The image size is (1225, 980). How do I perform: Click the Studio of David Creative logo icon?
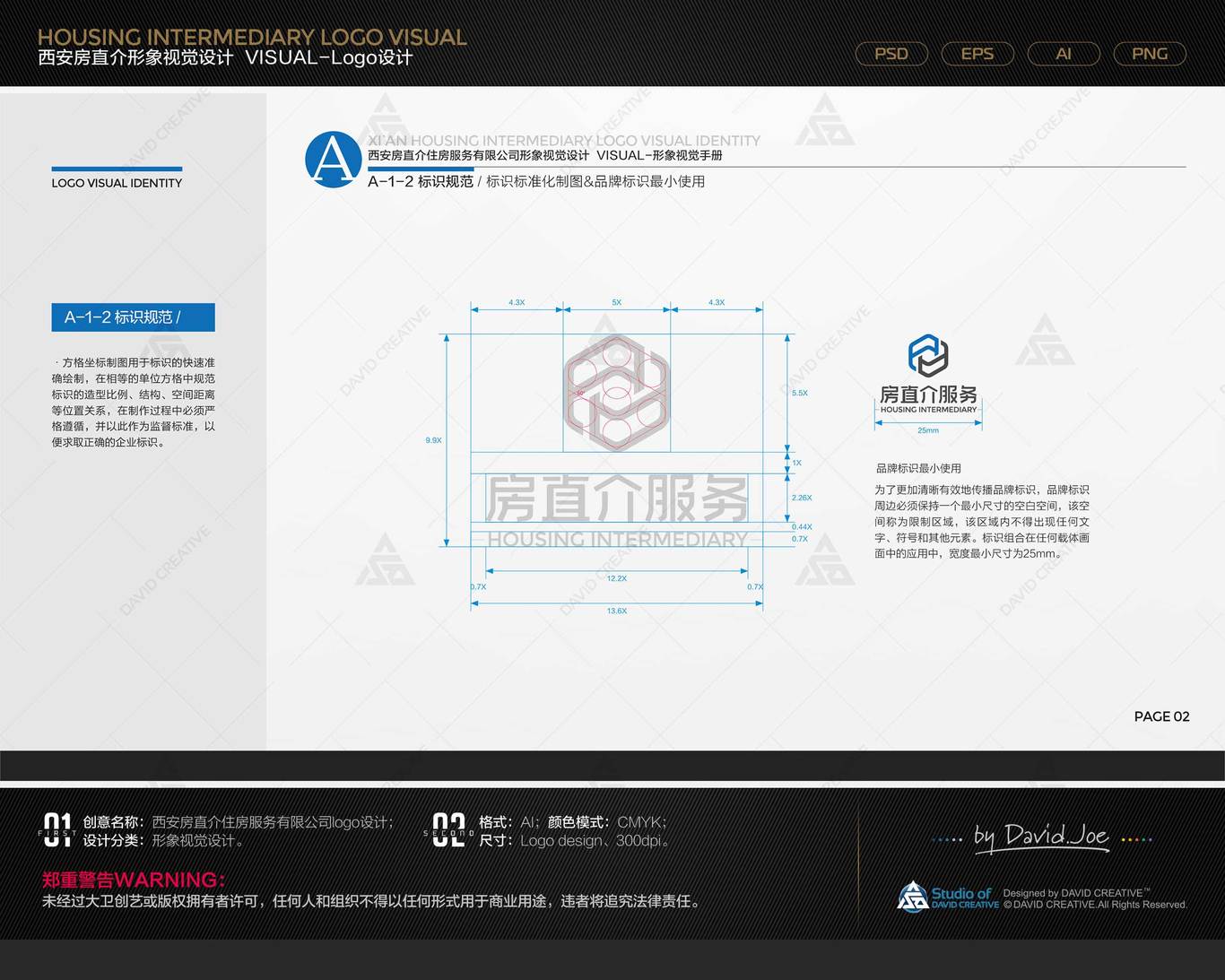tap(913, 897)
